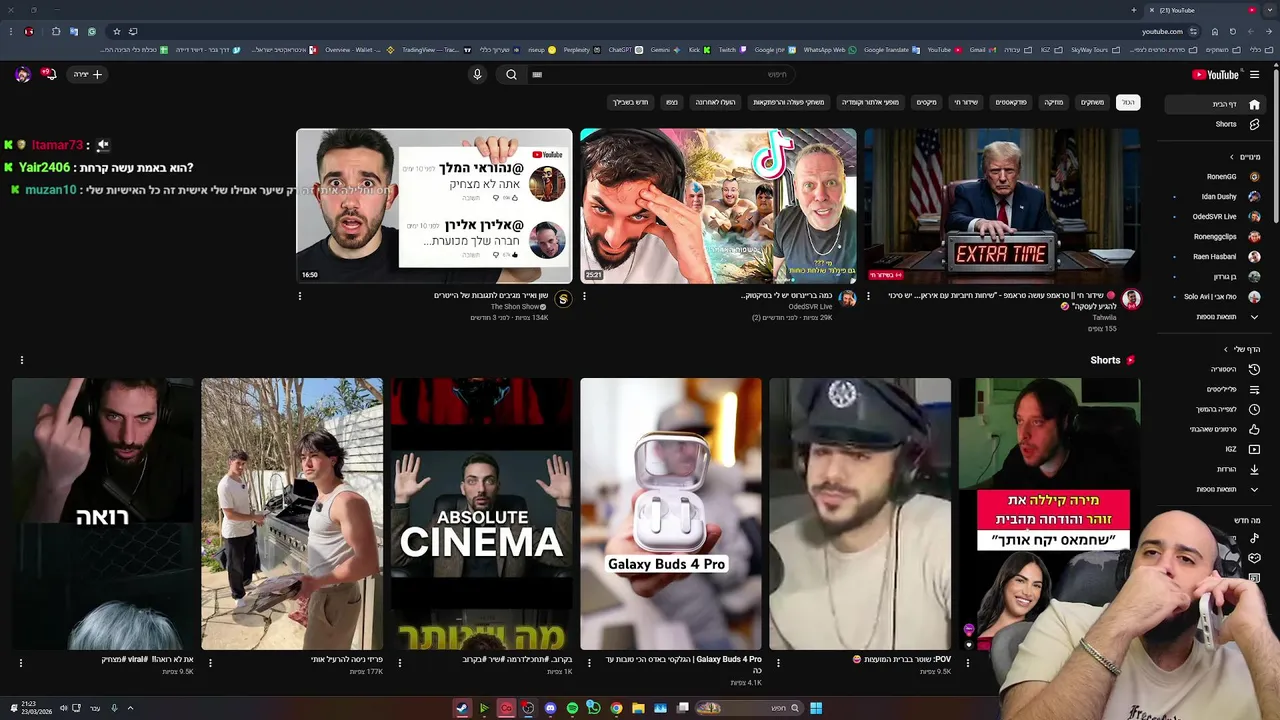Screen dimensions: 1280x720
Task: Open Liked videos (סרטונים שאהבתי) in the sidebar
Action: pyautogui.click(x=1213, y=429)
